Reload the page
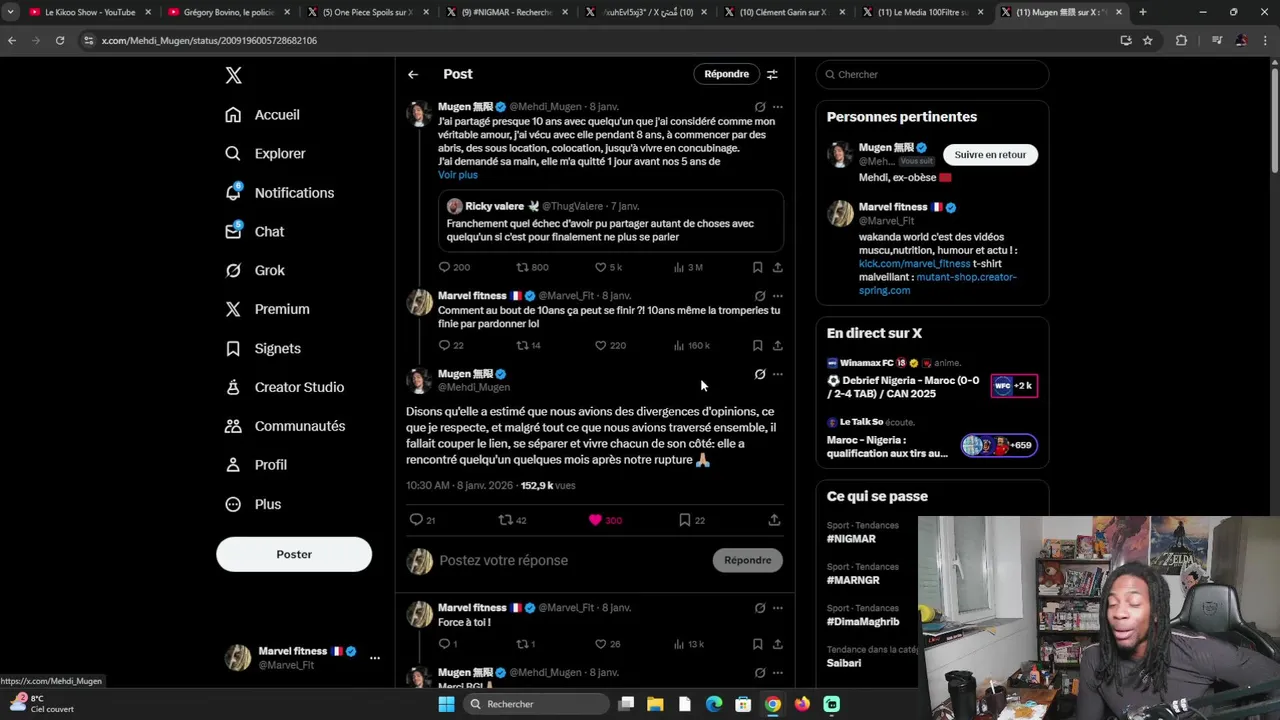 click(x=60, y=40)
